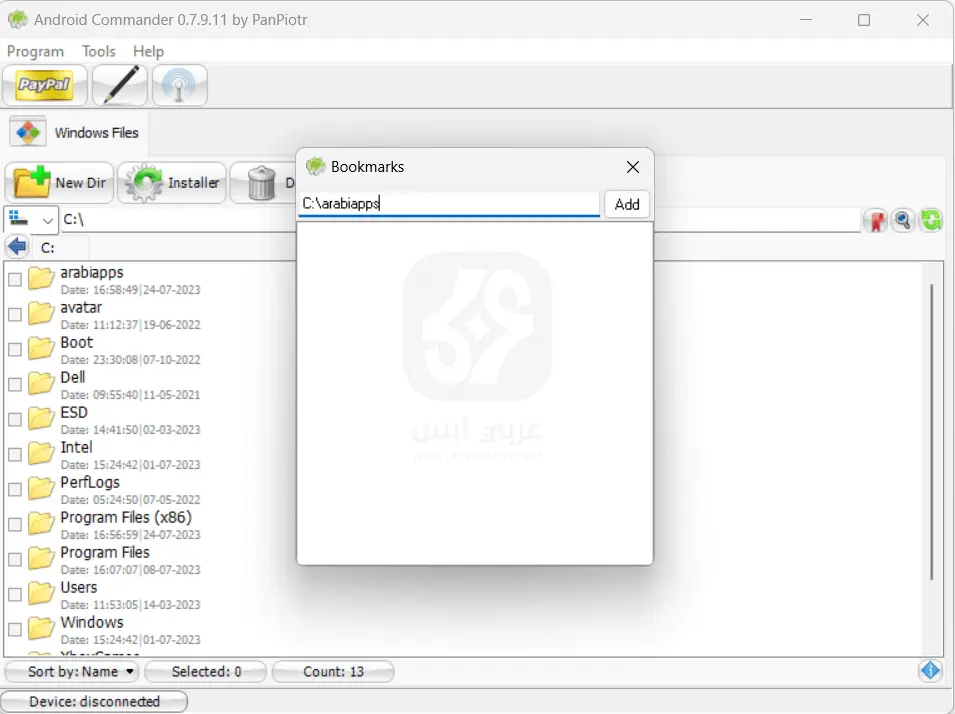Open the Sort by Name dropdown
955x714 pixels.
(x=71, y=671)
